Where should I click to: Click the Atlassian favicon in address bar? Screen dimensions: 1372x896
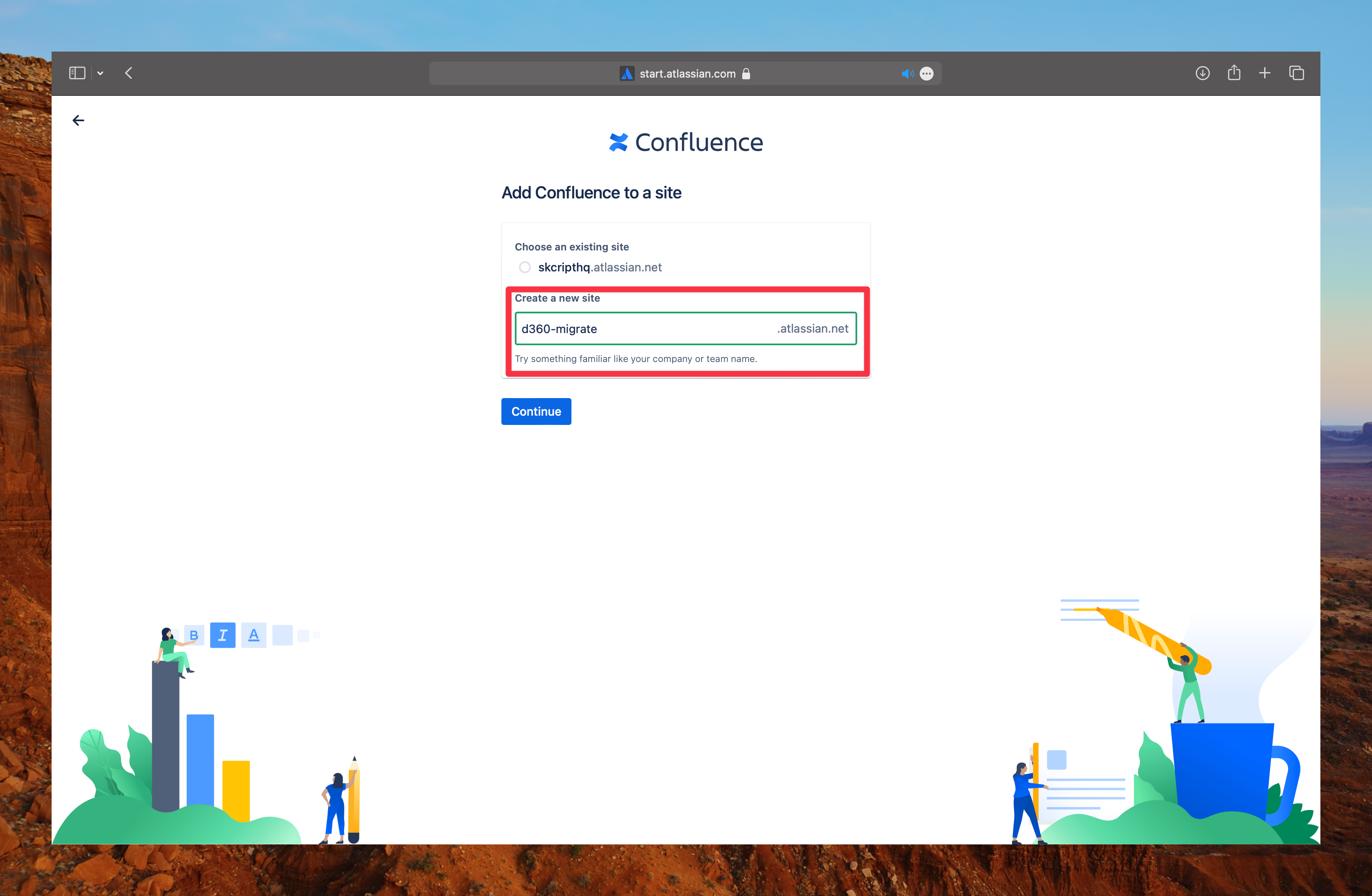pos(626,74)
